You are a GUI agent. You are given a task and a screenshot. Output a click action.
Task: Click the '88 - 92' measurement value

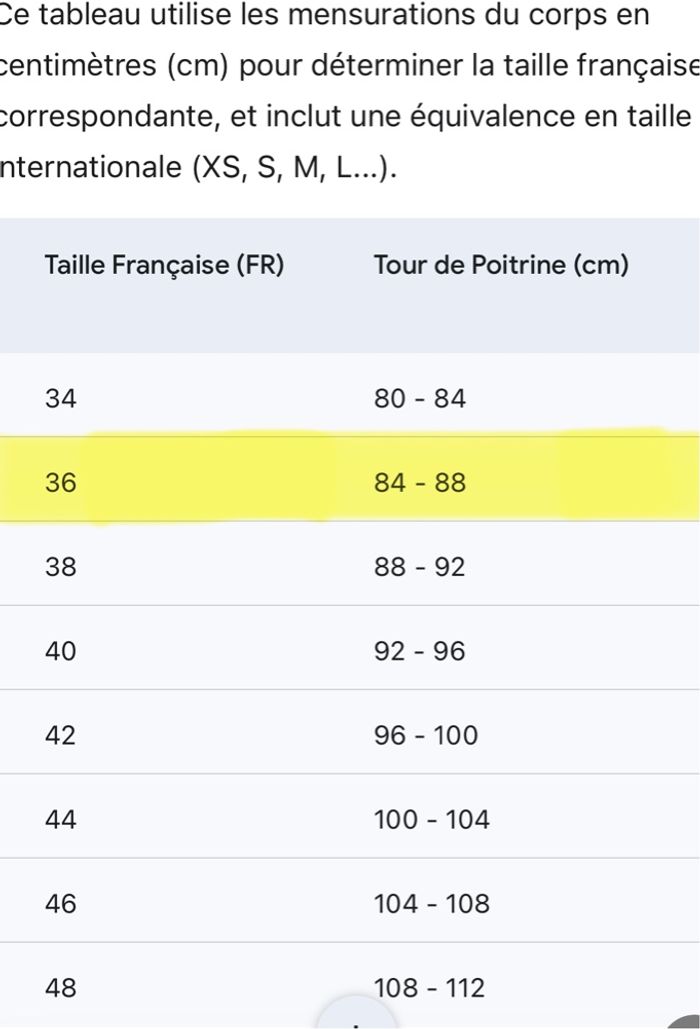(x=420, y=567)
